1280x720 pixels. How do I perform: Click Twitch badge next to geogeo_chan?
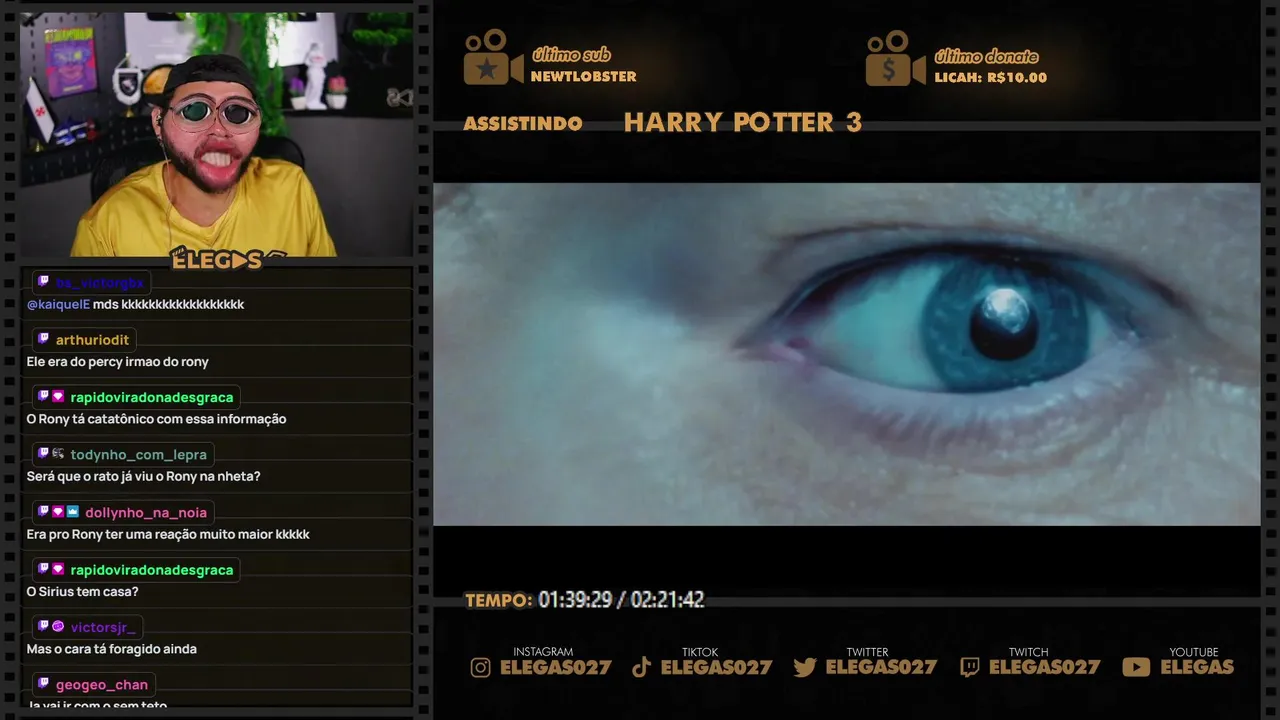pos(43,684)
